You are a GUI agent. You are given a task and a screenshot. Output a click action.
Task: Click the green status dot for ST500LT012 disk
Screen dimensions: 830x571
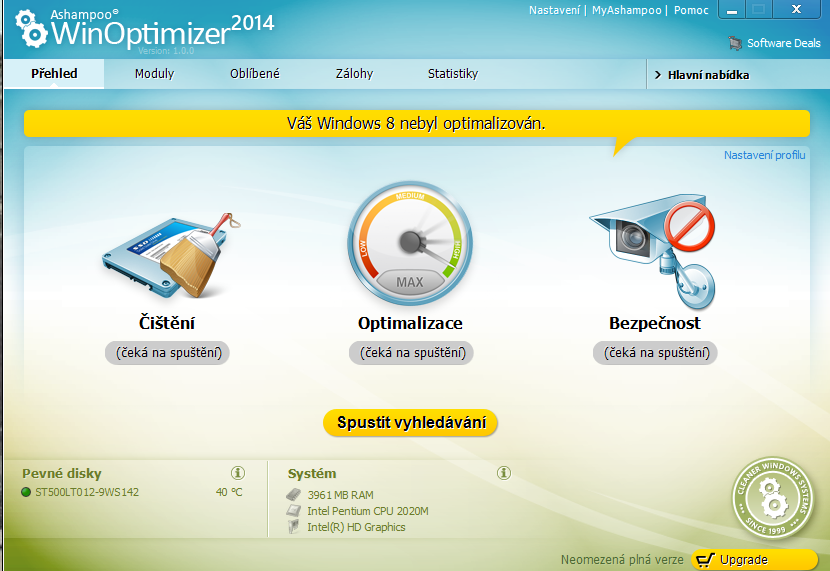(26, 492)
